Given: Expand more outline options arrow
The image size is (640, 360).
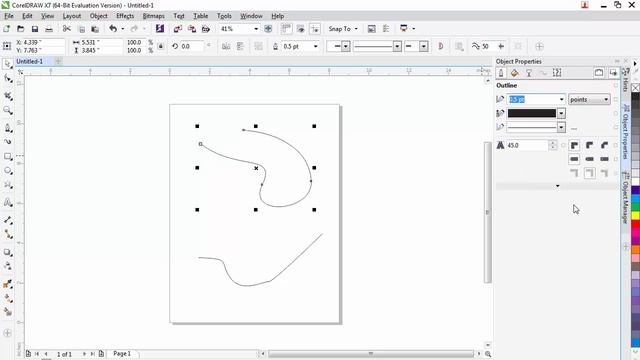Looking at the screenshot, I should tap(558, 186).
